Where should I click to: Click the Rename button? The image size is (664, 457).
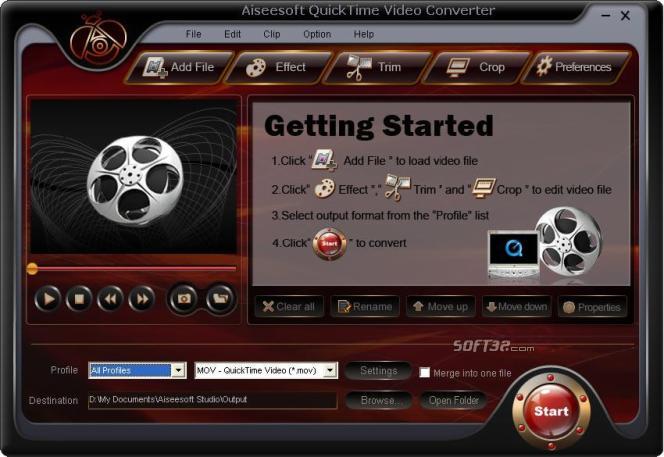click(365, 307)
